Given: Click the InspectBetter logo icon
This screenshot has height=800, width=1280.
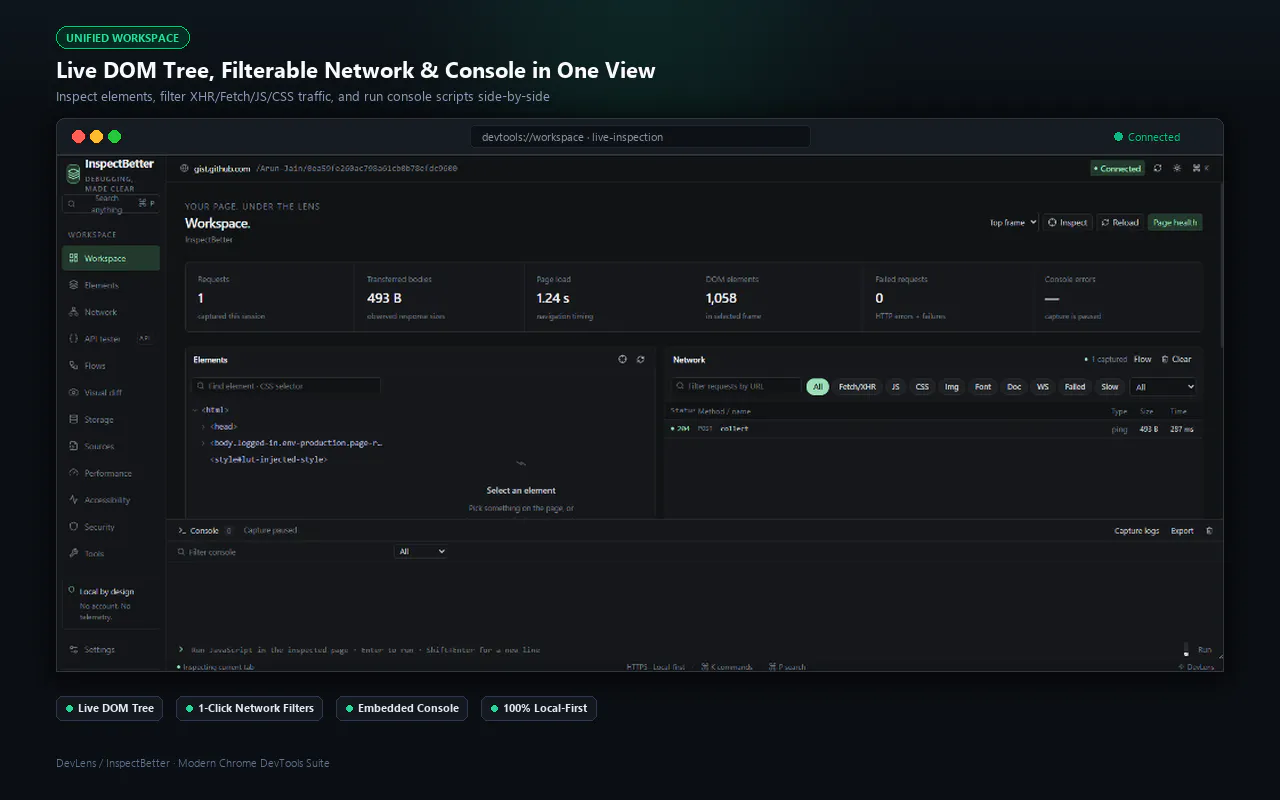Looking at the screenshot, I should tap(73, 173).
